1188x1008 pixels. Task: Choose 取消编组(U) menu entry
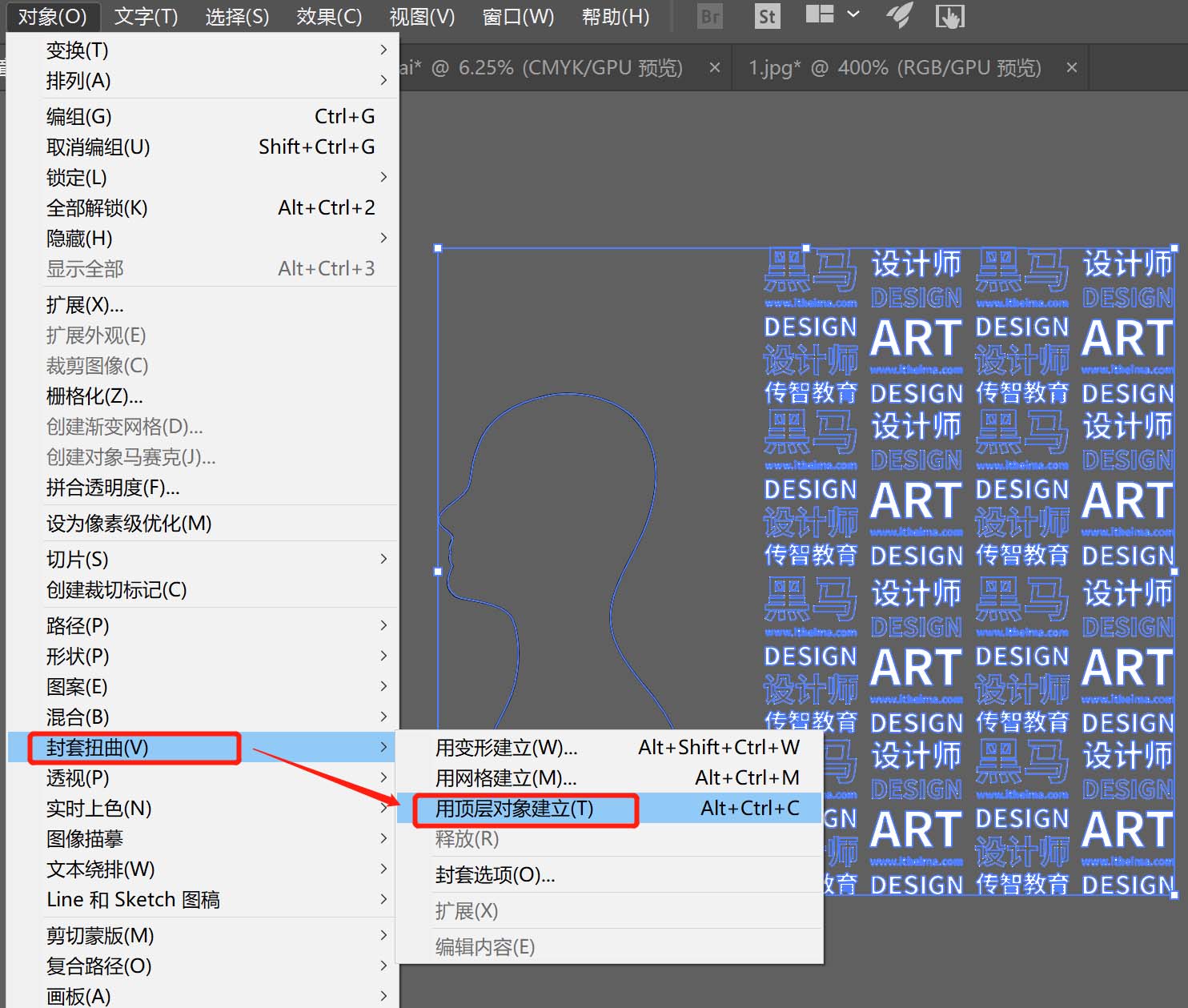pos(203,147)
